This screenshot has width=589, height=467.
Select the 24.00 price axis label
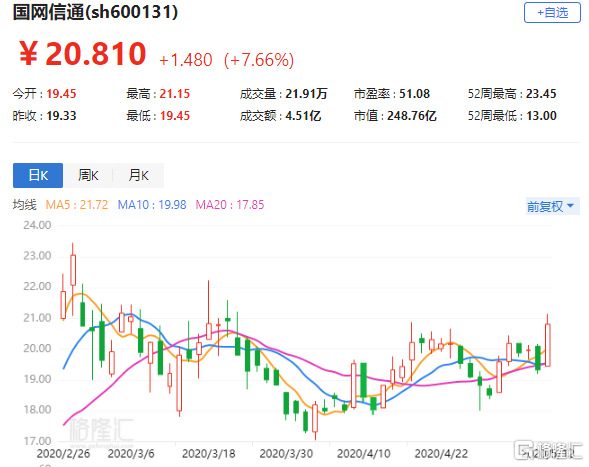click(x=37, y=225)
